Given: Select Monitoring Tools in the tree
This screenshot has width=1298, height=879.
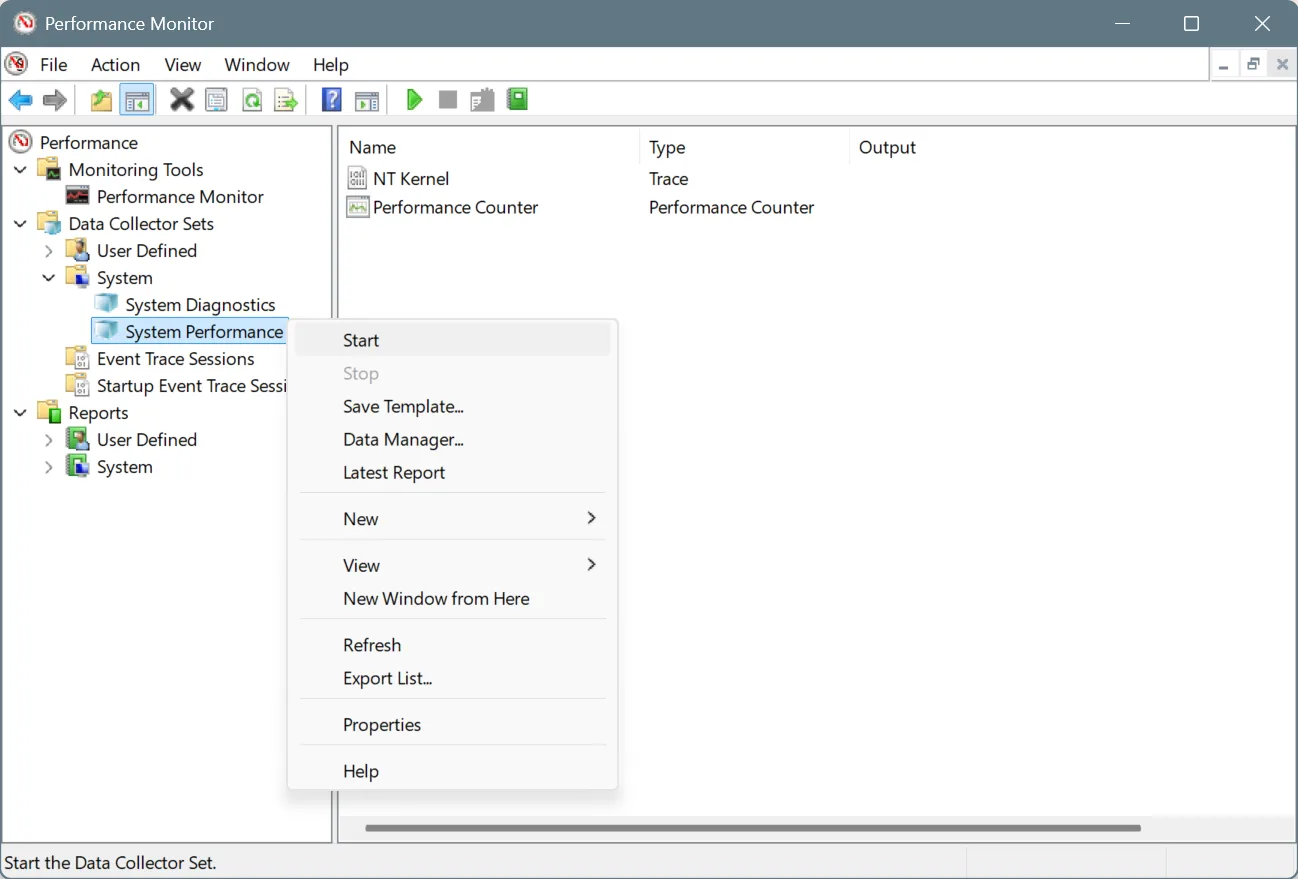Looking at the screenshot, I should pos(136,169).
